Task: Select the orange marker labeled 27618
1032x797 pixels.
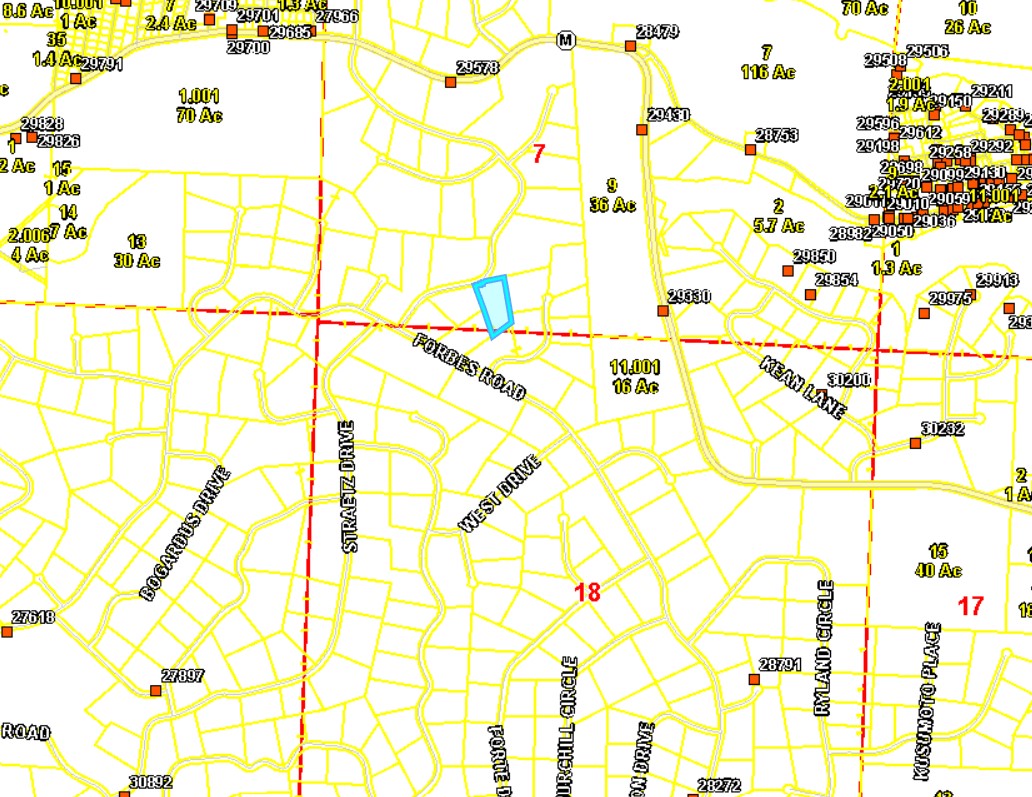Action: 6,631
